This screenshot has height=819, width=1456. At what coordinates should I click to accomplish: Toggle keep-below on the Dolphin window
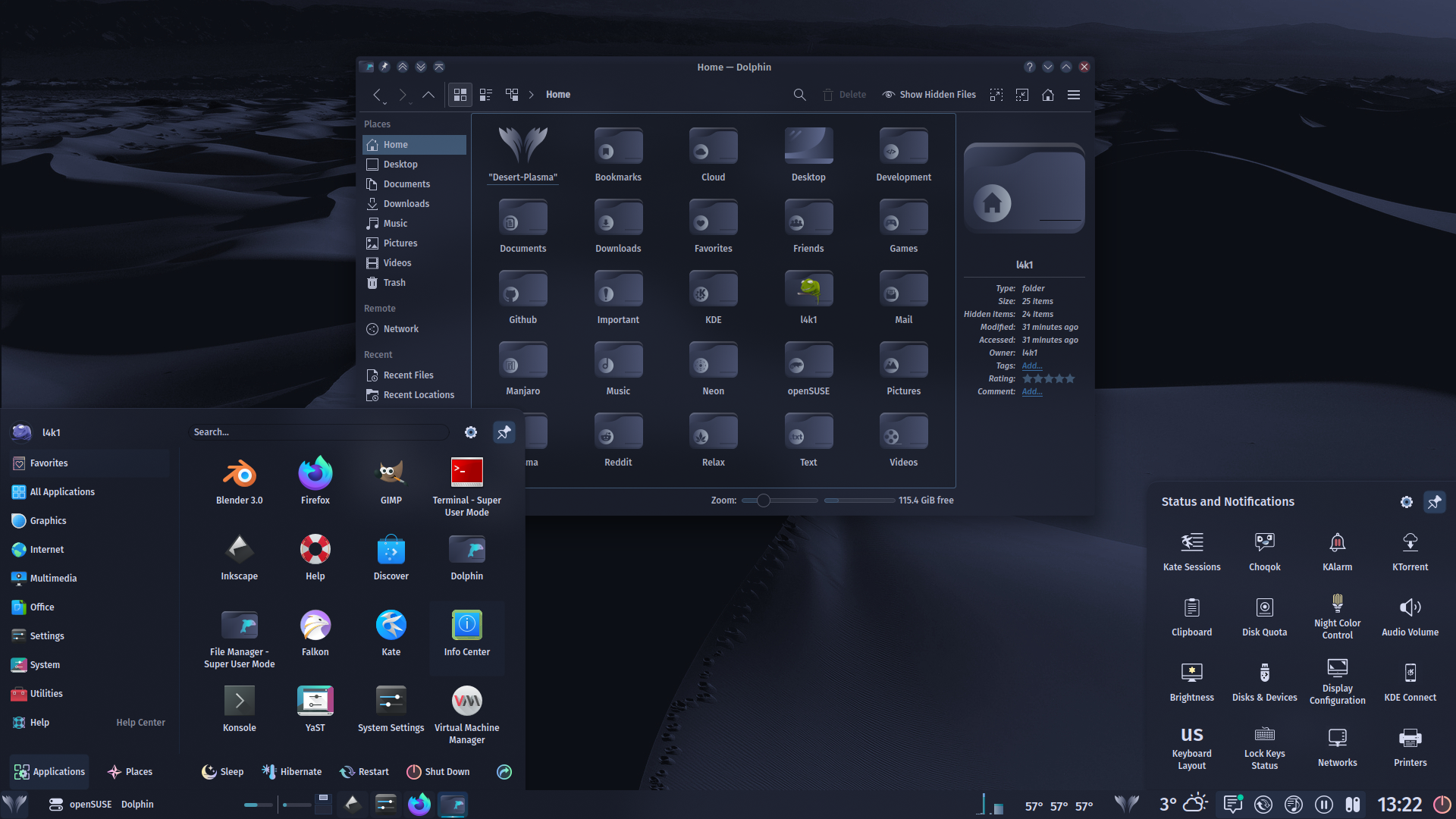click(x=421, y=67)
